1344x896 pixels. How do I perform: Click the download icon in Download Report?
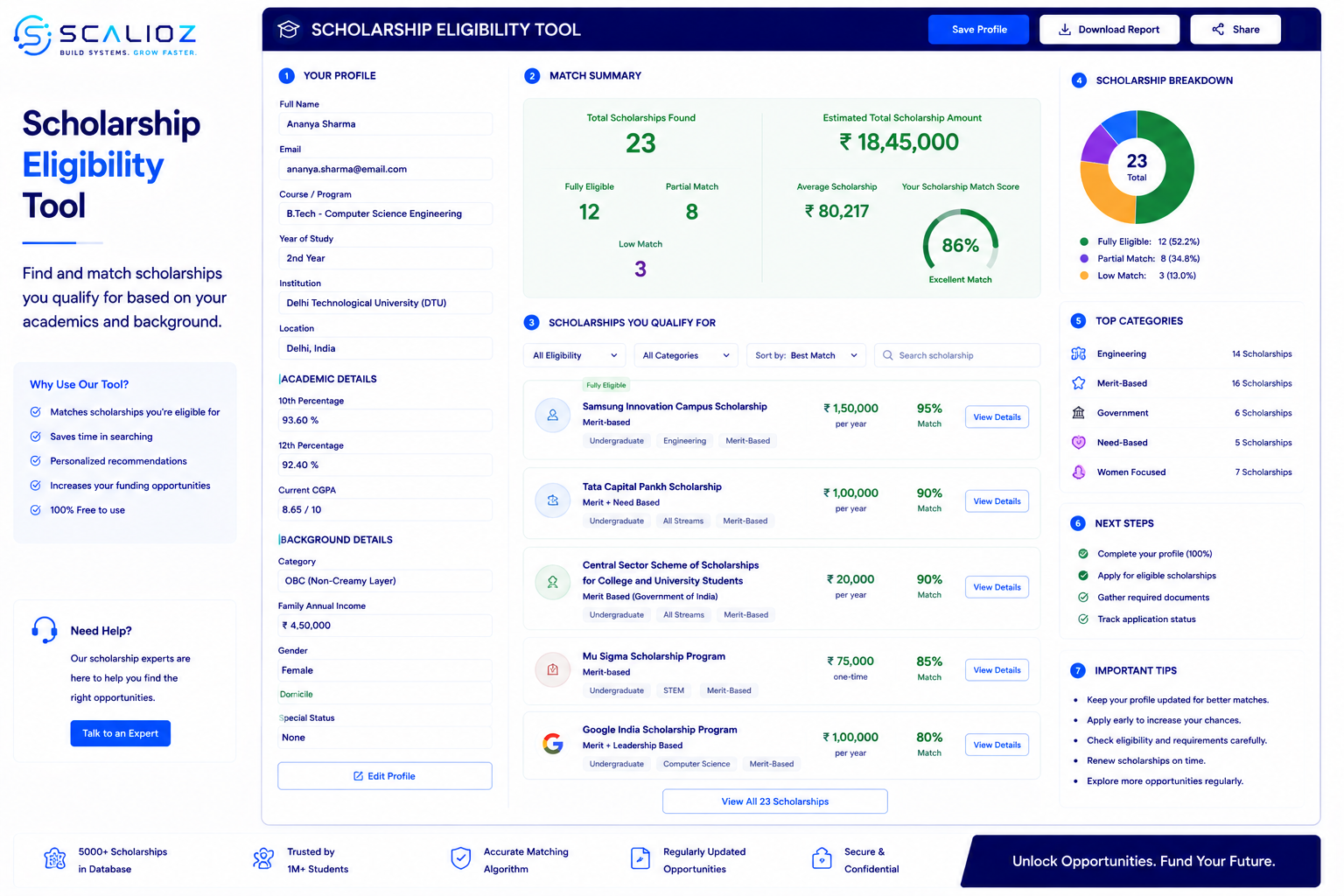click(x=1065, y=30)
